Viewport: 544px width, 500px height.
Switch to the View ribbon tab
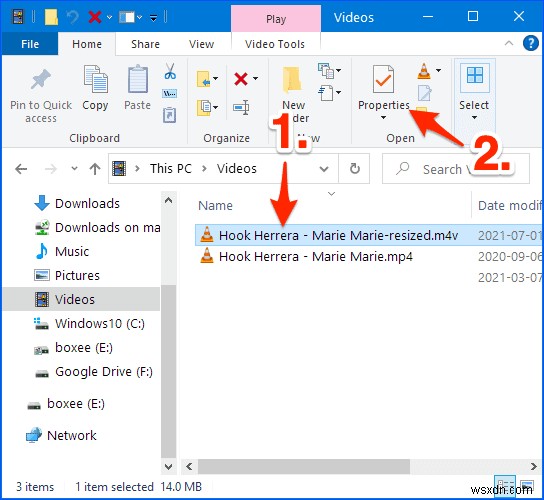pyautogui.click(x=201, y=44)
